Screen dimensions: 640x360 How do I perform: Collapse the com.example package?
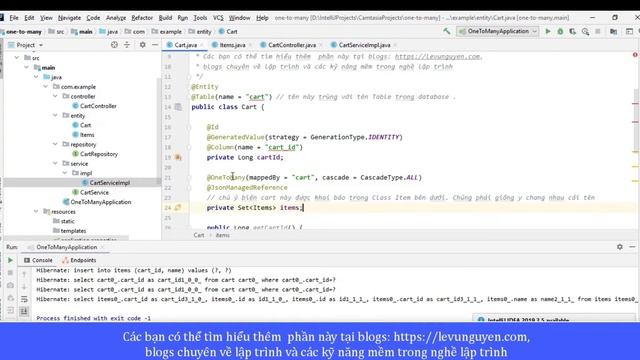point(46,87)
